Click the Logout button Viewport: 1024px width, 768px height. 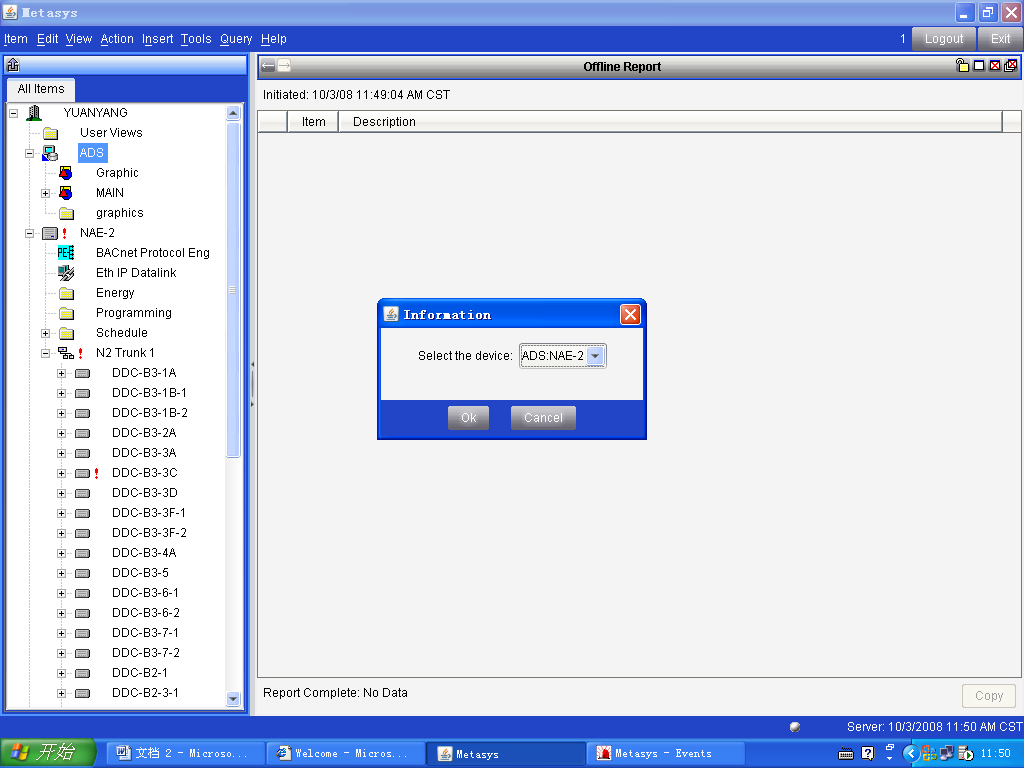[944, 39]
